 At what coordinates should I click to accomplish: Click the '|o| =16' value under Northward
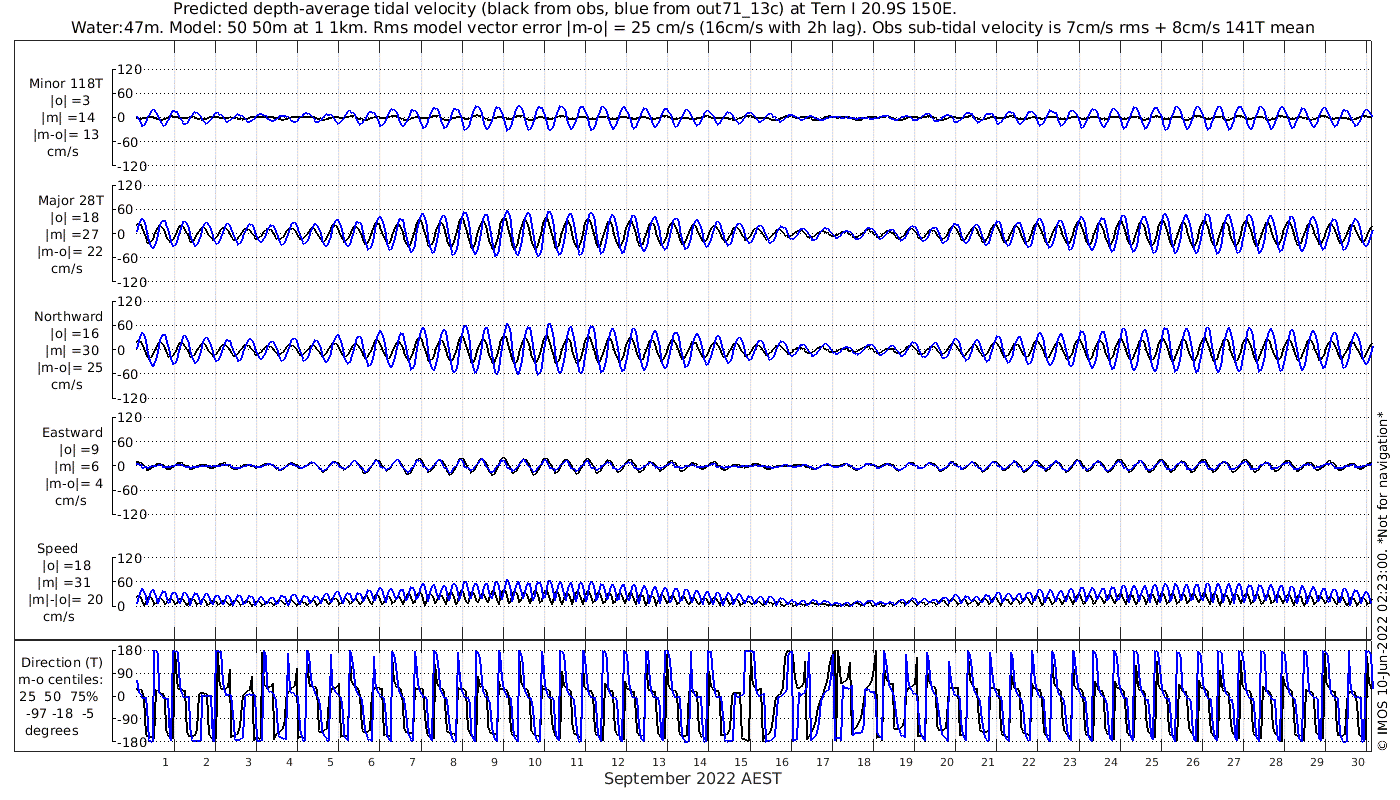point(75,334)
